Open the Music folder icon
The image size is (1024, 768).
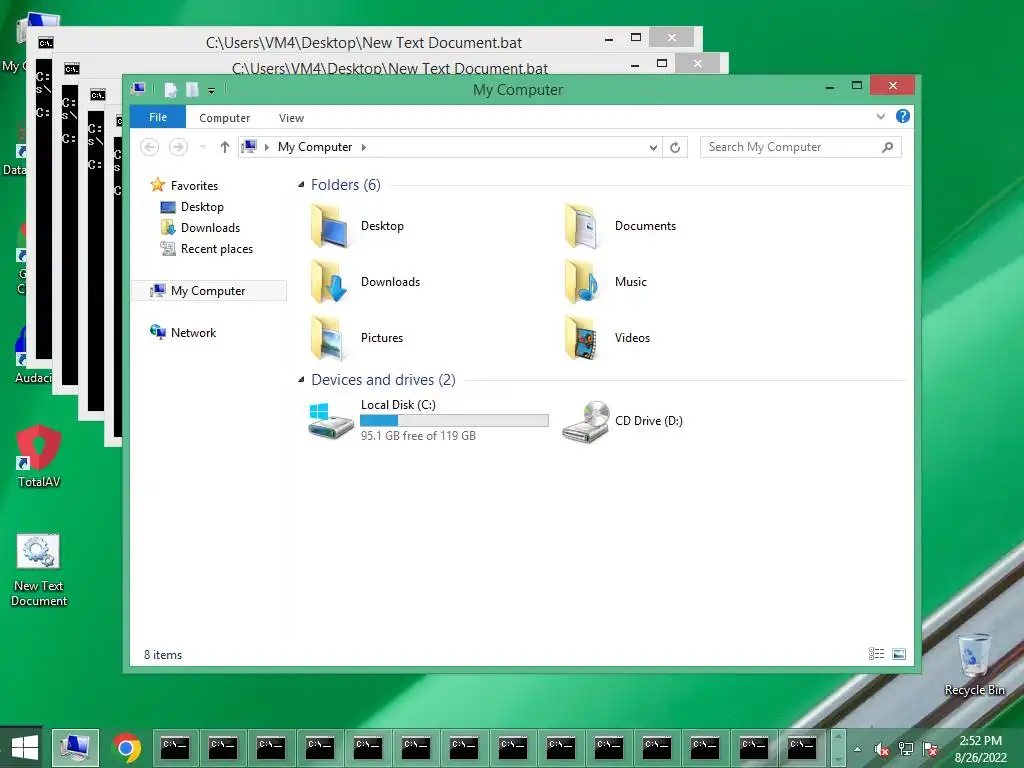pyautogui.click(x=581, y=282)
